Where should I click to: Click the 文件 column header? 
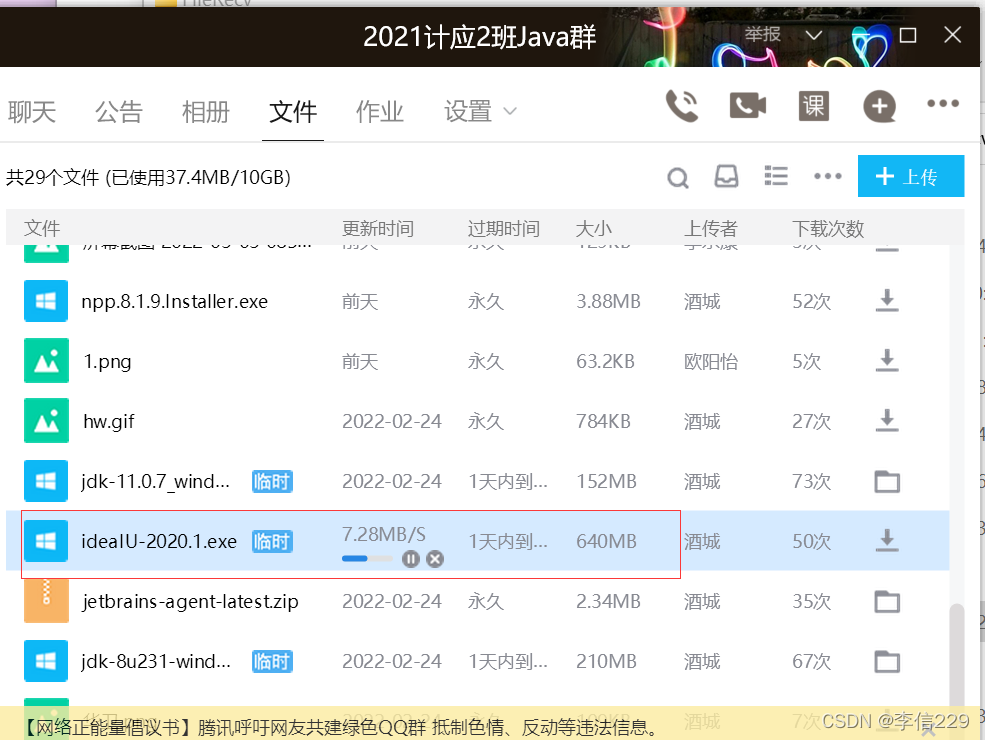(x=42, y=229)
